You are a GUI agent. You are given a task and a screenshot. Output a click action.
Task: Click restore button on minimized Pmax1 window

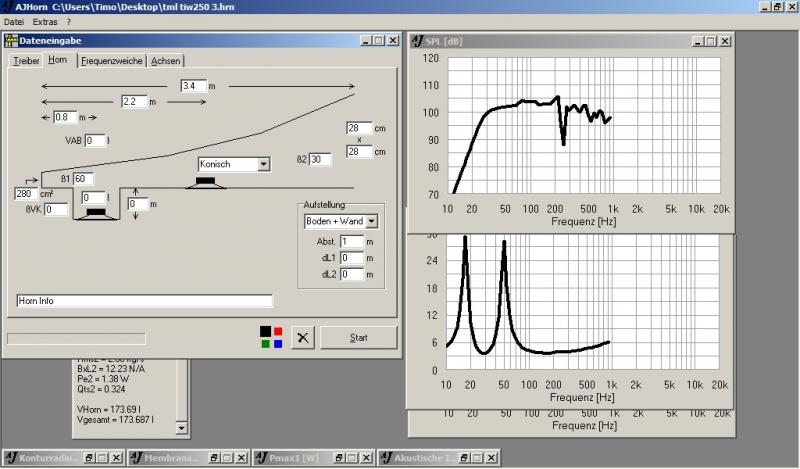339,457
